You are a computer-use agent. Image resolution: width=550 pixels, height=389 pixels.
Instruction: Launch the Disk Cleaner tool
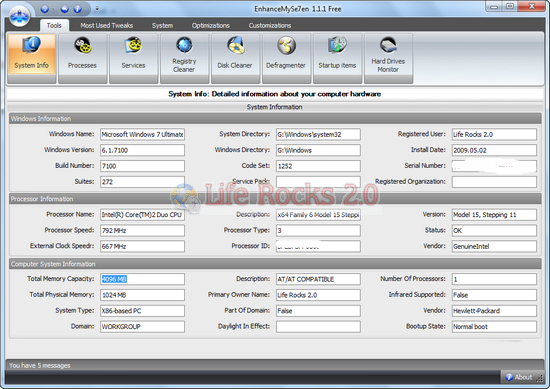[x=235, y=59]
